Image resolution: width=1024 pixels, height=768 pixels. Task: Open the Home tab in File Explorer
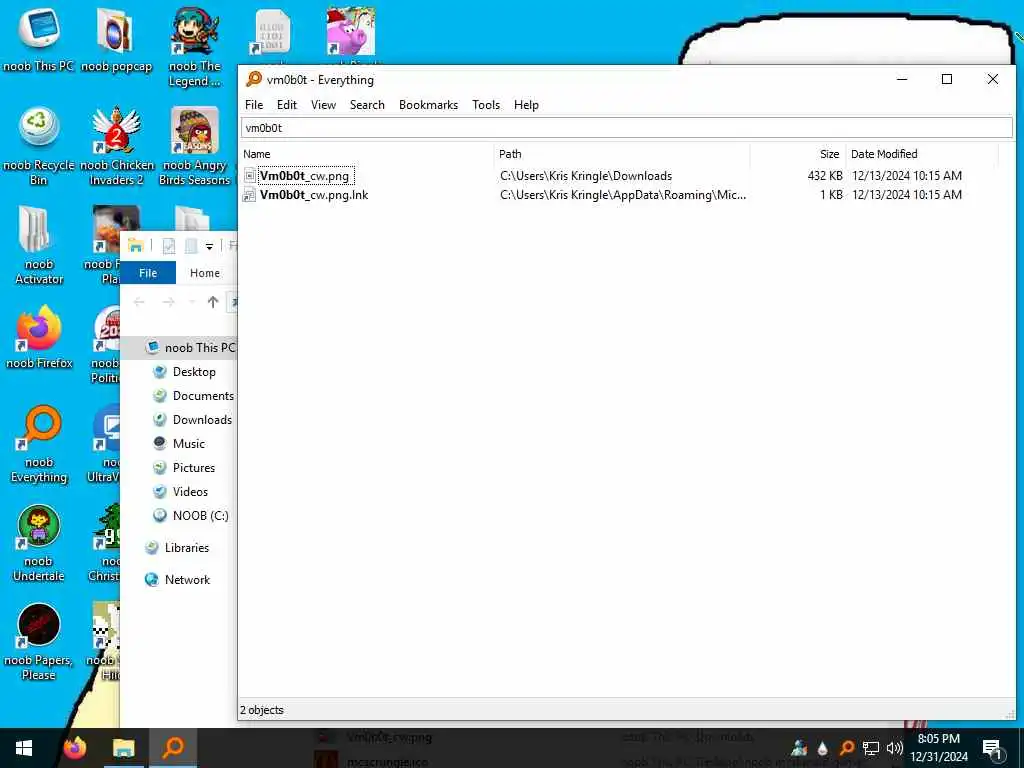[204, 273]
